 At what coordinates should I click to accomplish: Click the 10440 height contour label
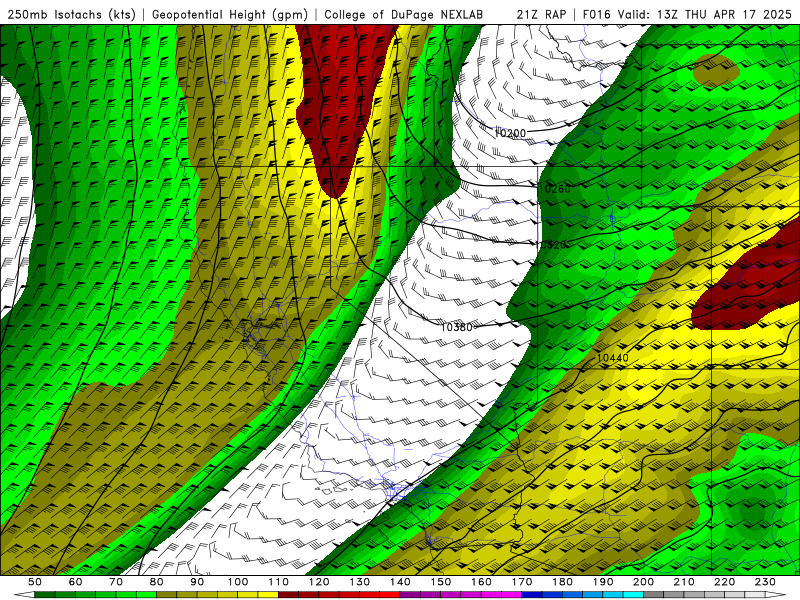click(612, 358)
